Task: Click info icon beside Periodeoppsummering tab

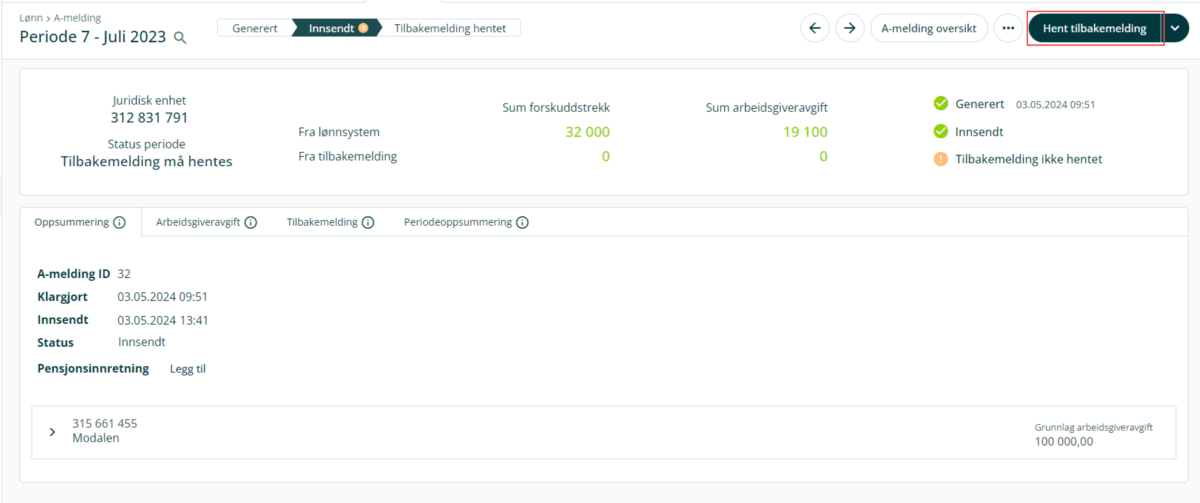Action: coord(522,222)
